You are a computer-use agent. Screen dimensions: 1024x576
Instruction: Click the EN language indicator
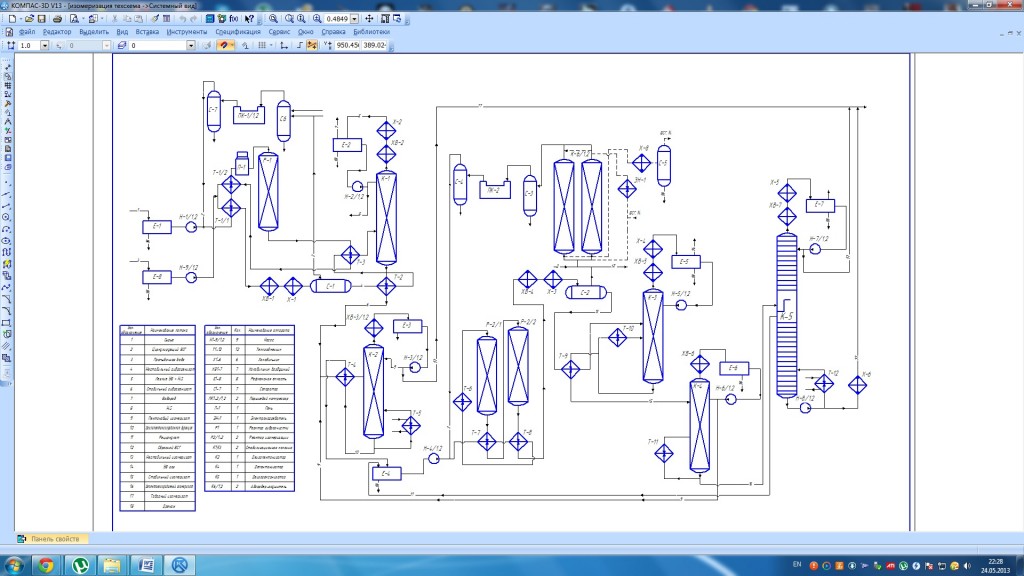(x=797, y=564)
